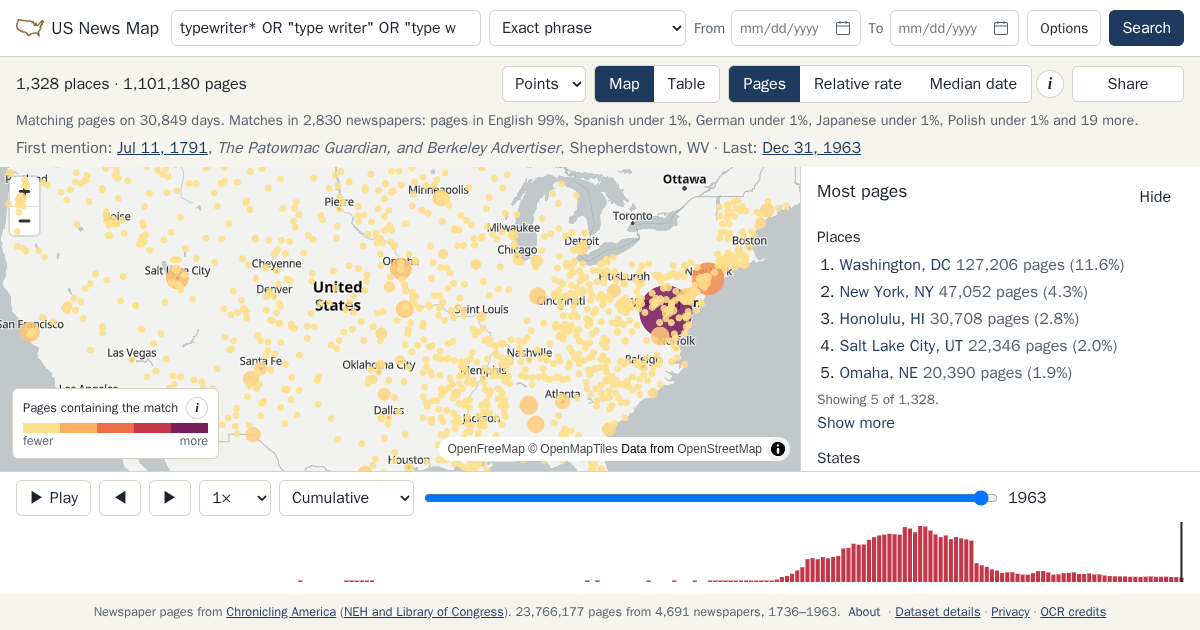
Task: Click the lightest yellow legend swatch
Action: pyautogui.click(x=41, y=428)
